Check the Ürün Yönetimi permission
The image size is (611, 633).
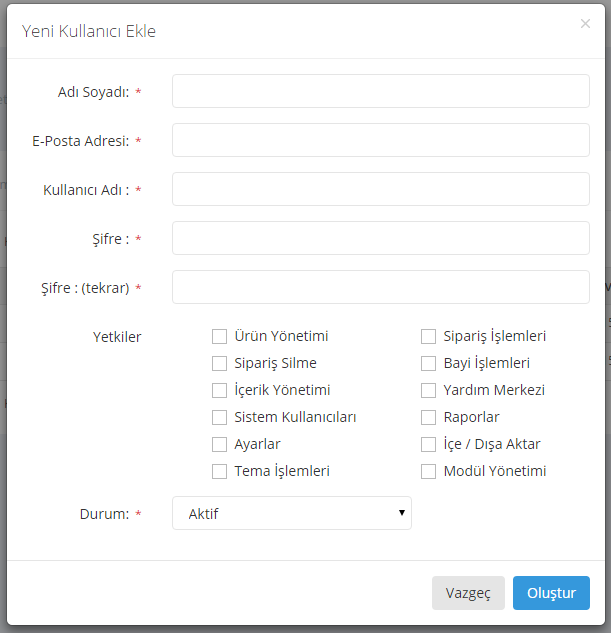219,337
